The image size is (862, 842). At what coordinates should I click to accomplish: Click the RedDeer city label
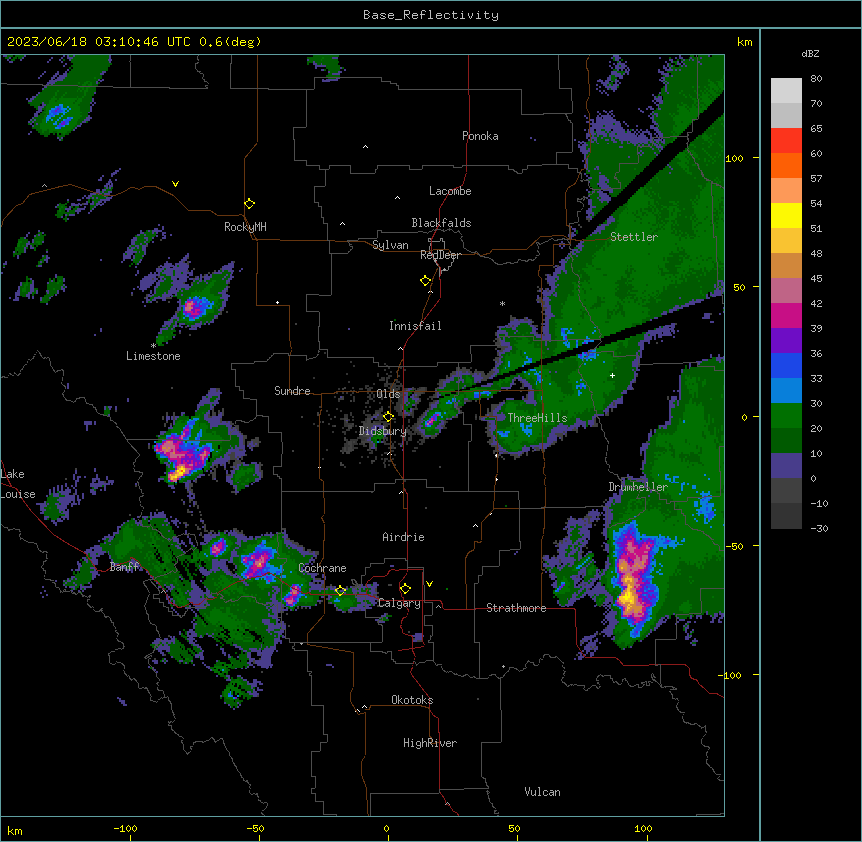point(440,255)
